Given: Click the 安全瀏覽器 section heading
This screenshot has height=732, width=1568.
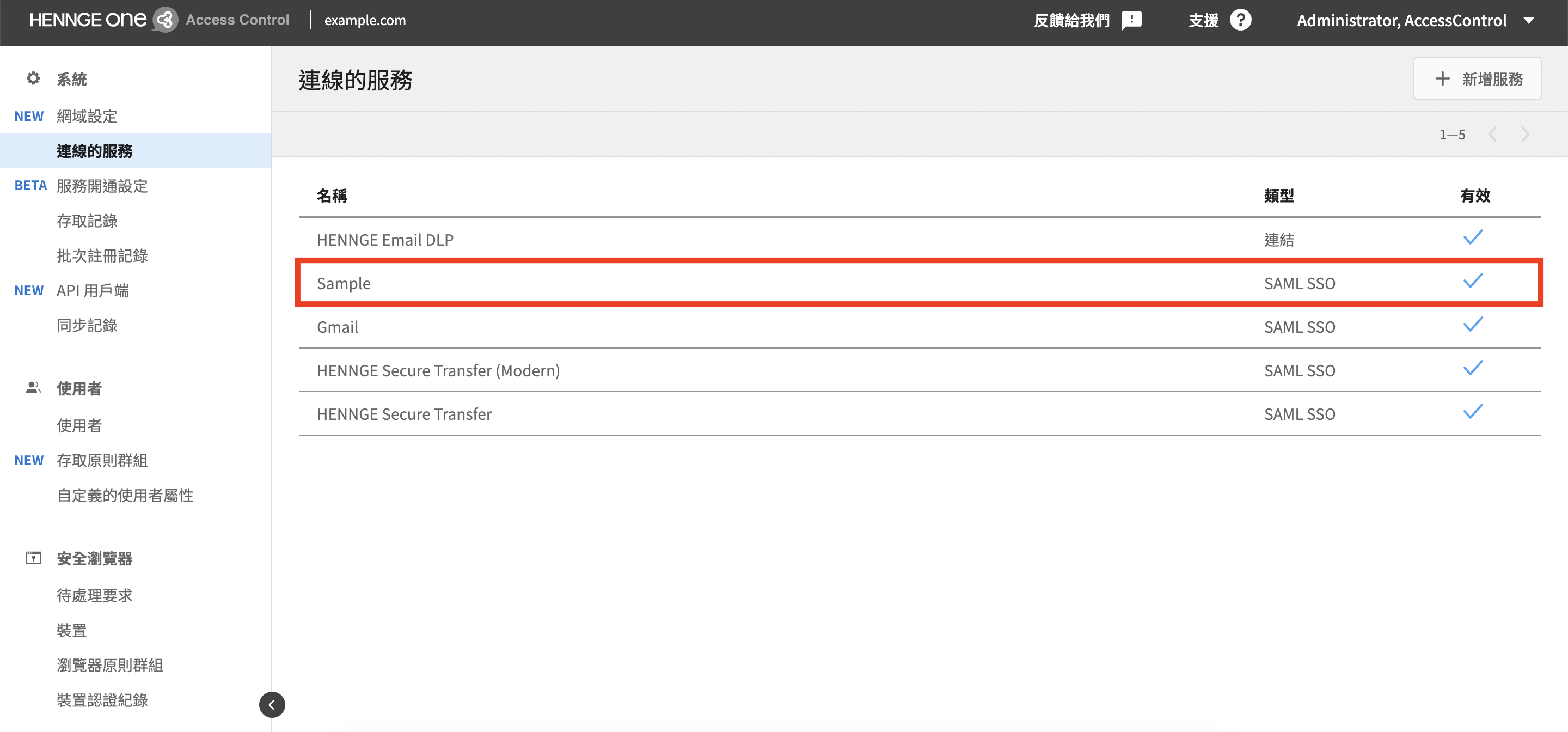Looking at the screenshot, I should pos(94,558).
